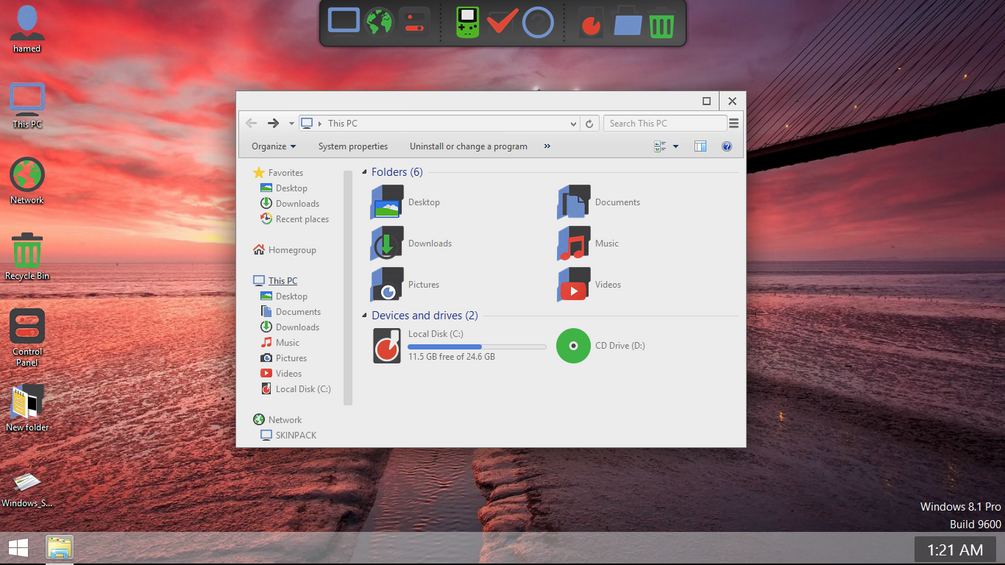The height and width of the screenshot is (565, 1005).
Task: Click System properties in the toolbar
Action: click(353, 146)
